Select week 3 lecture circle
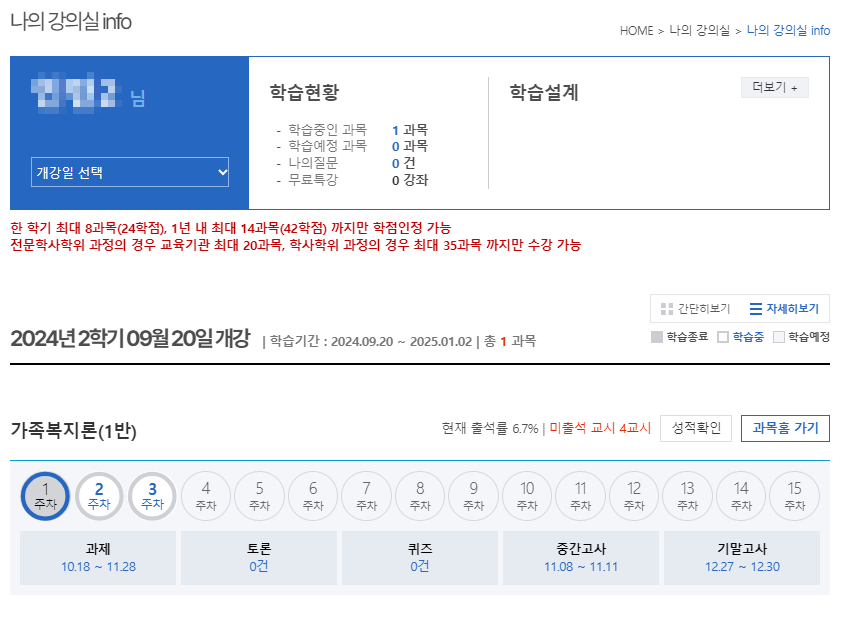852x634 pixels. [152, 496]
